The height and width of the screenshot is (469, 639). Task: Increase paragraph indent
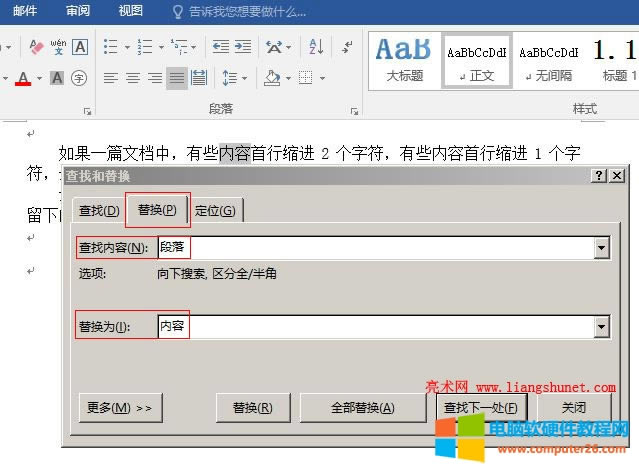pyautogui.click(x=243, y=47)
